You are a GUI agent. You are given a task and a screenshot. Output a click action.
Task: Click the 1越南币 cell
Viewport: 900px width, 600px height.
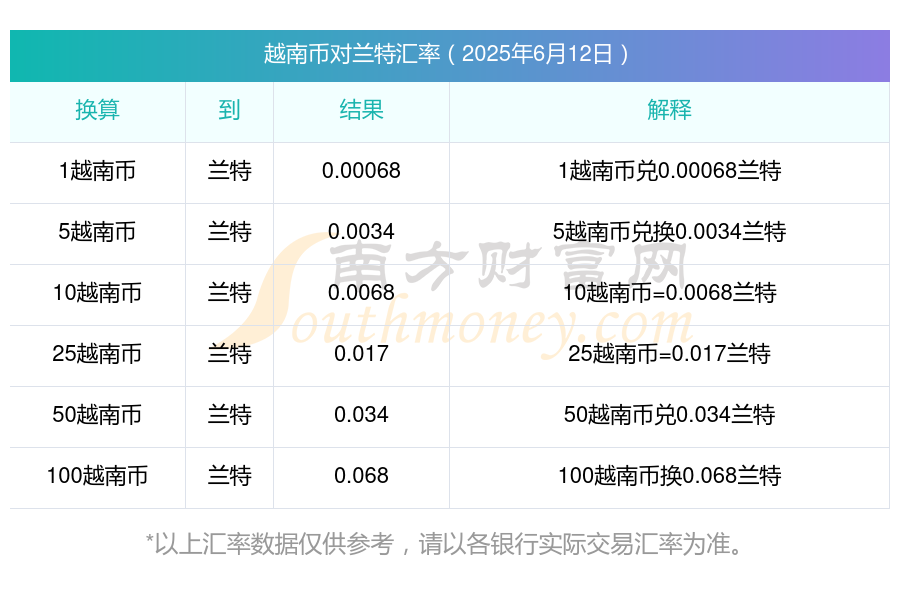(98, 171)
